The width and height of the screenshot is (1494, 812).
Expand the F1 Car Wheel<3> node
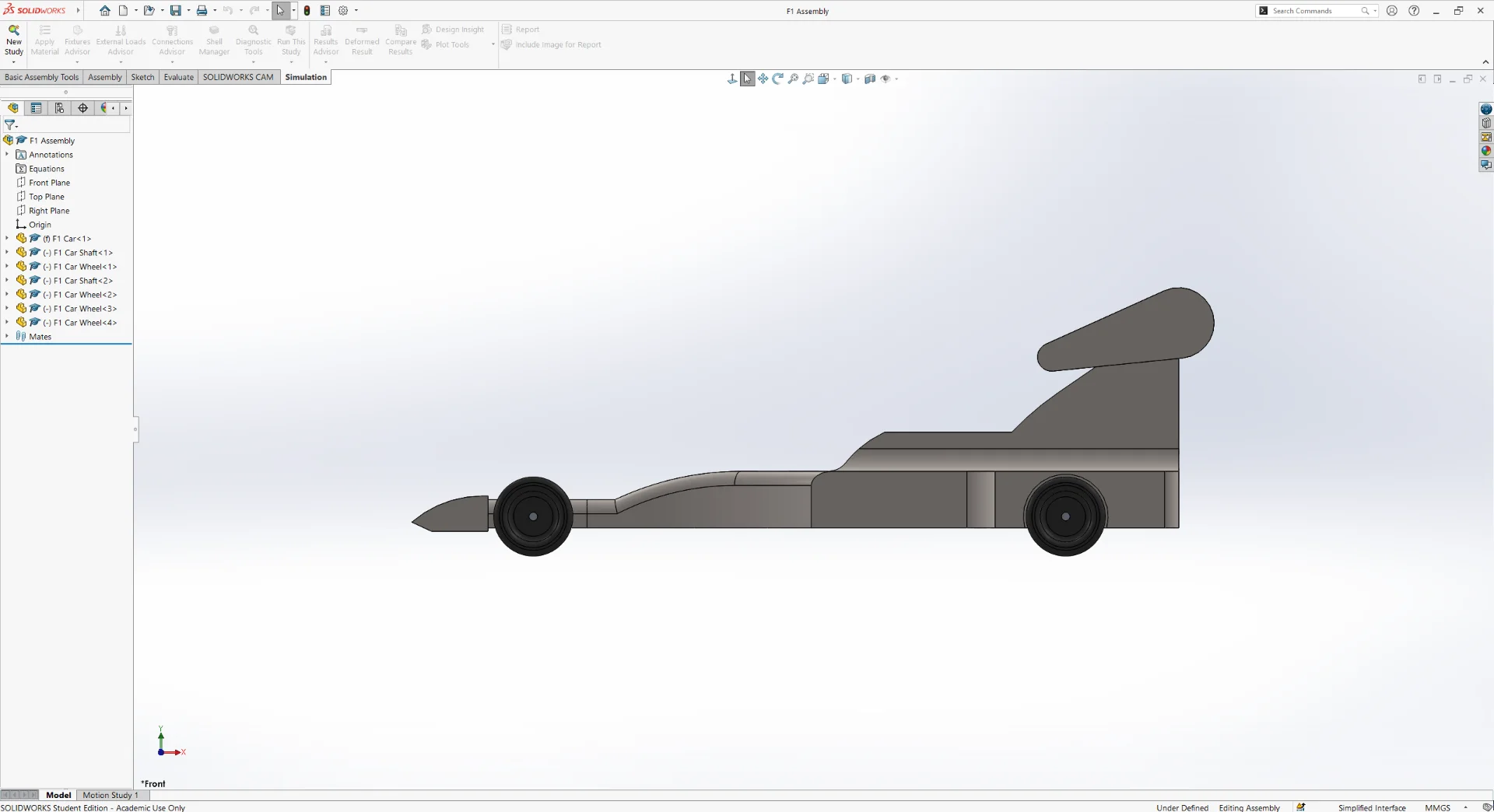(x=7, y=309)
